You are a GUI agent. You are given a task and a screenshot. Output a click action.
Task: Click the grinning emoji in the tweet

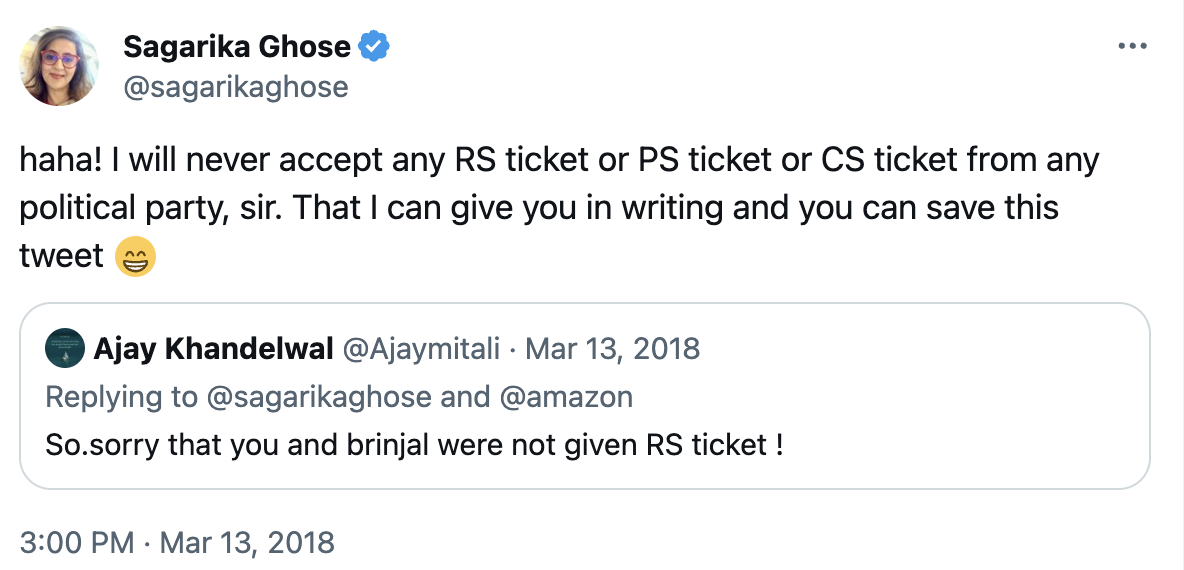pos(135,257)
